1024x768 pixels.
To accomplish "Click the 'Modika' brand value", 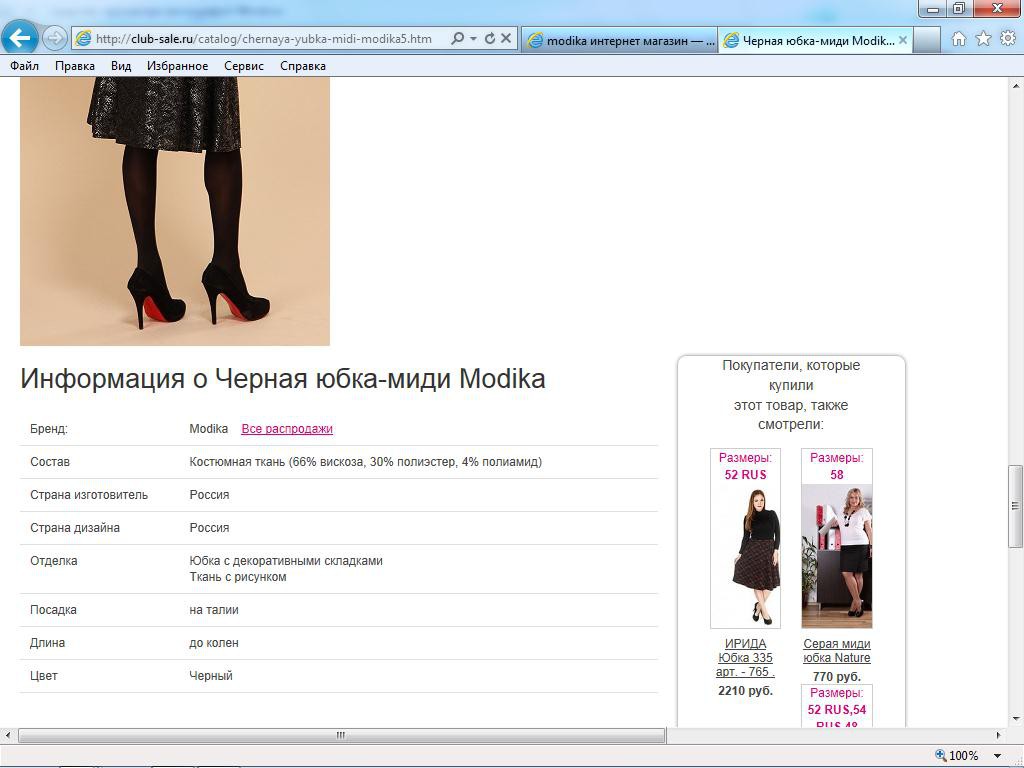I will click(x=208, y=429).
